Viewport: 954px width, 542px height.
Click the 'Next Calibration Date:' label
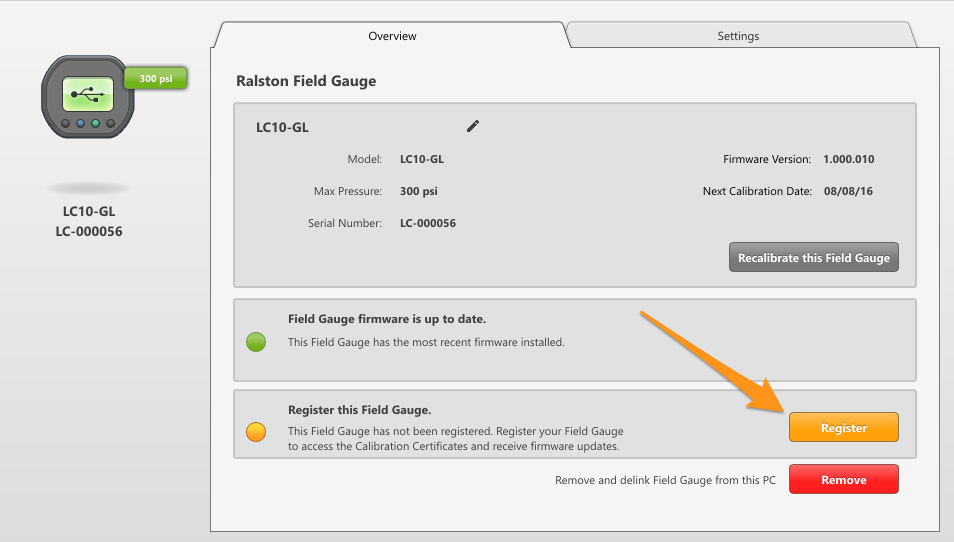click(x=757, y=192)
